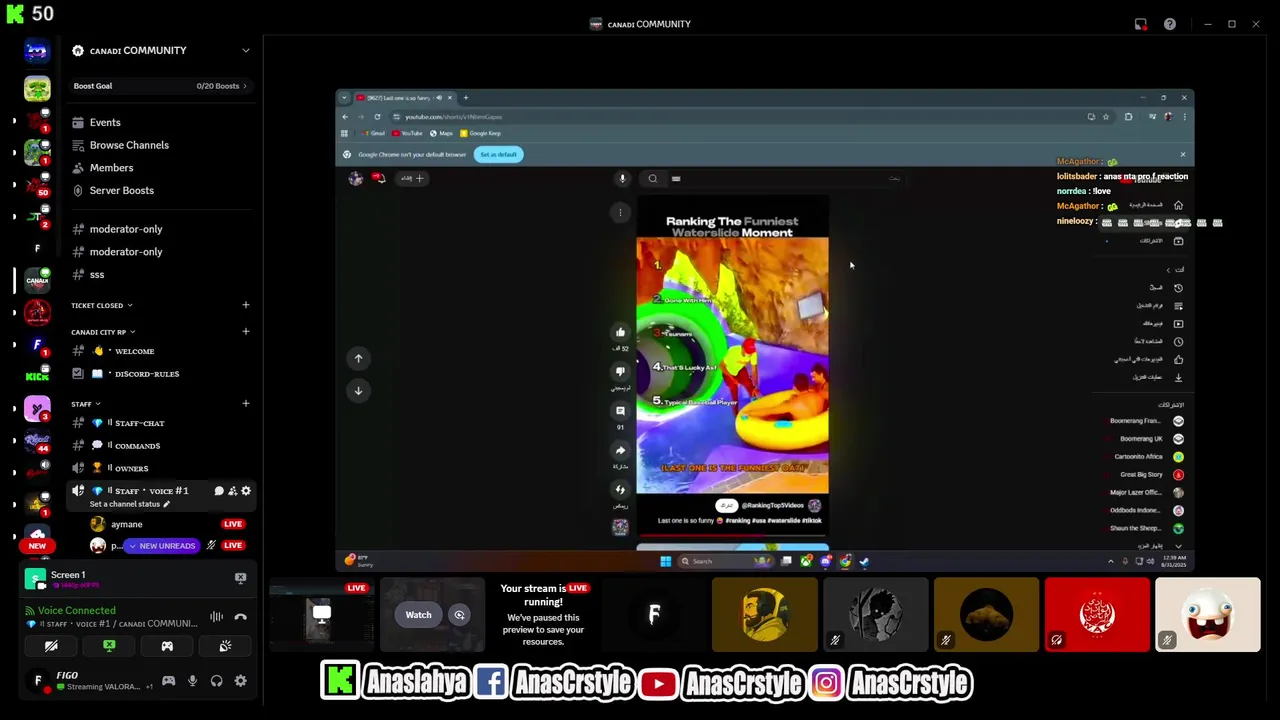
Task: Open YouTube bookmark in Chrome
Action: 407,133
